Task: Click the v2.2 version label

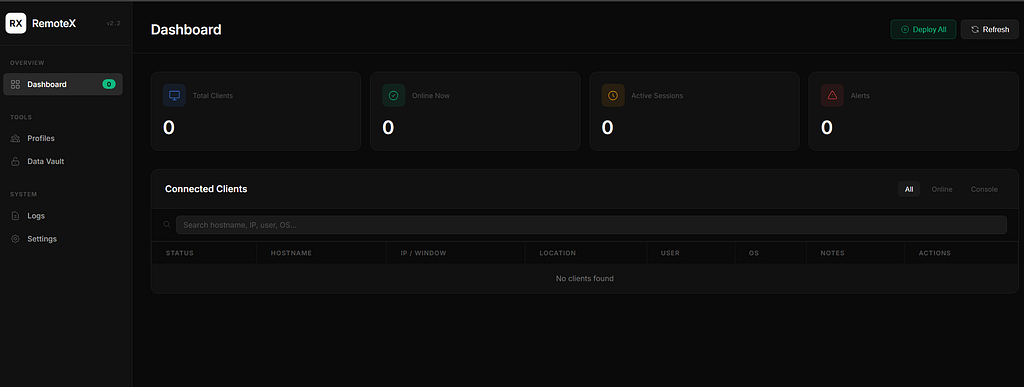Action: click(114, 23)
